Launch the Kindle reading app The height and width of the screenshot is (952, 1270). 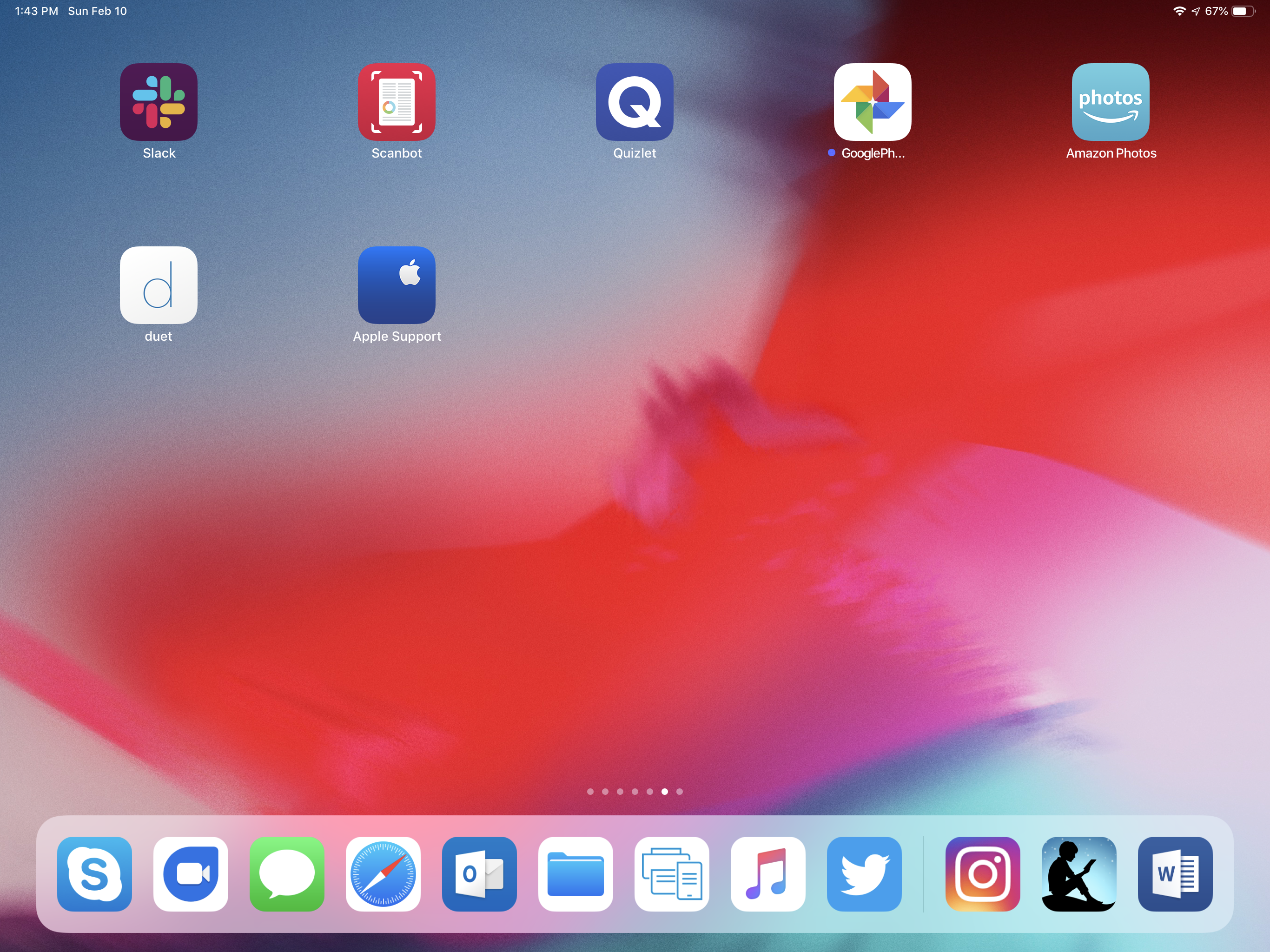pyautogui.click(x=1079, y=873)
